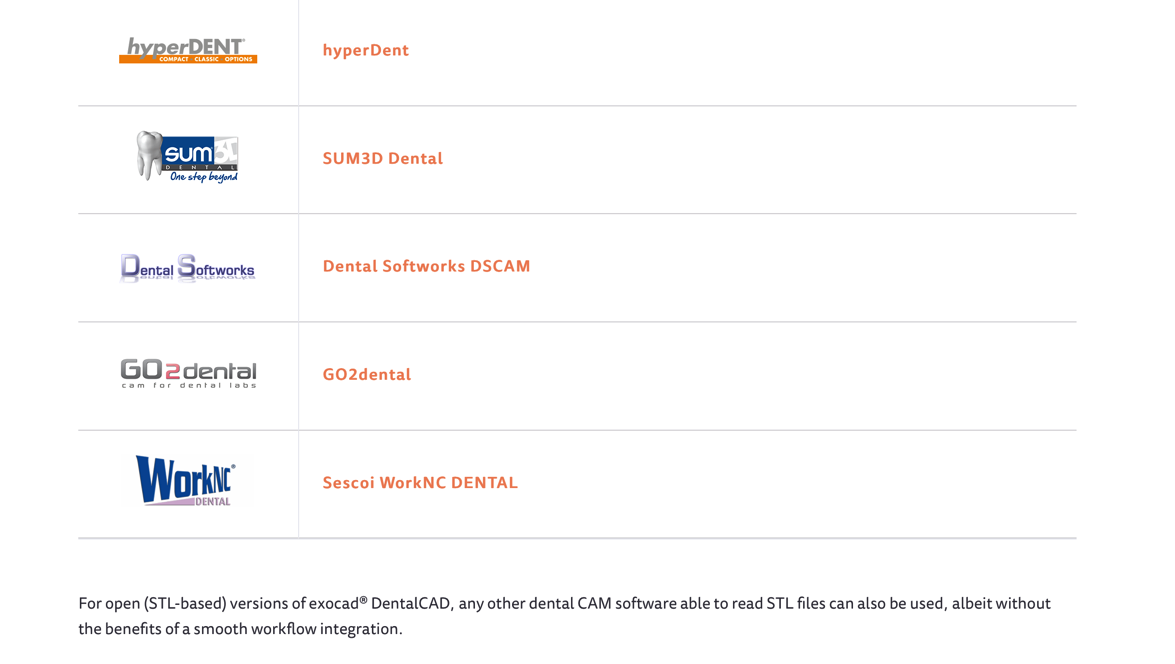The width and height of the screenshot is (1175, 664).
Task: Click the purple "DENTAL" strip under WorkNC
Action: 205,501
